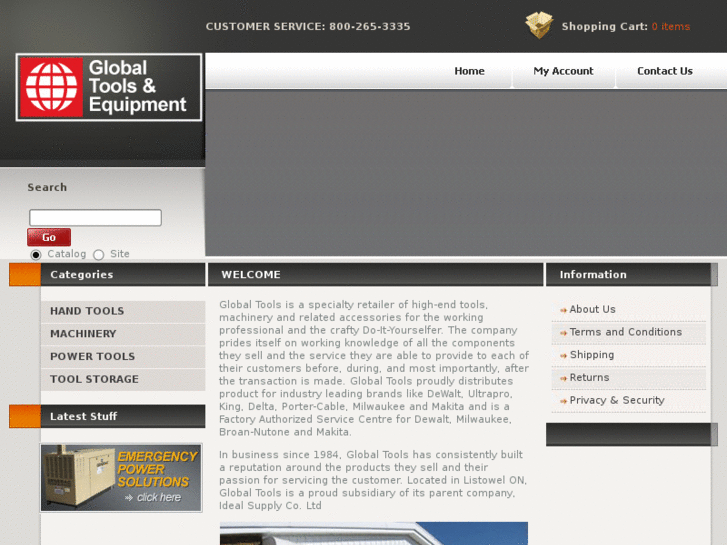Click the red Go search button
727x545 pixels.
(49, 237)
